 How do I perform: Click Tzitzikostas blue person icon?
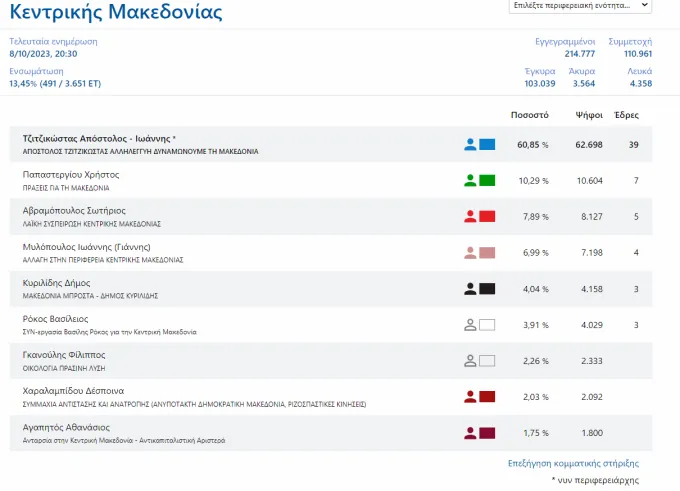(470, 144)
